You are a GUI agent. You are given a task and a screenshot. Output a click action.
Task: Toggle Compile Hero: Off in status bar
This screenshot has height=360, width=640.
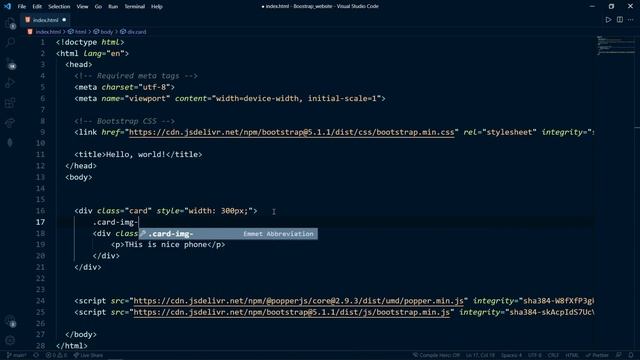coord(436,355)
